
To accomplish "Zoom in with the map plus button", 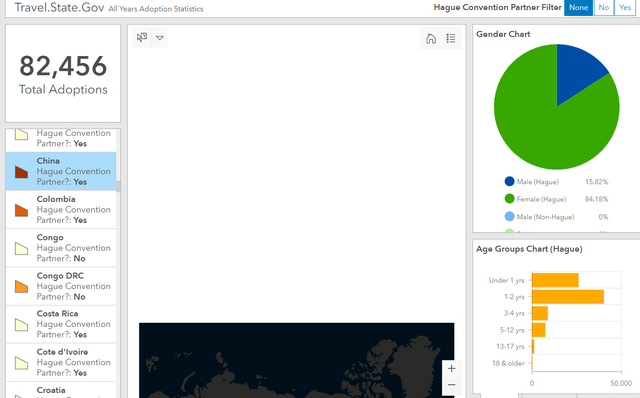I will tap(451, 369).
